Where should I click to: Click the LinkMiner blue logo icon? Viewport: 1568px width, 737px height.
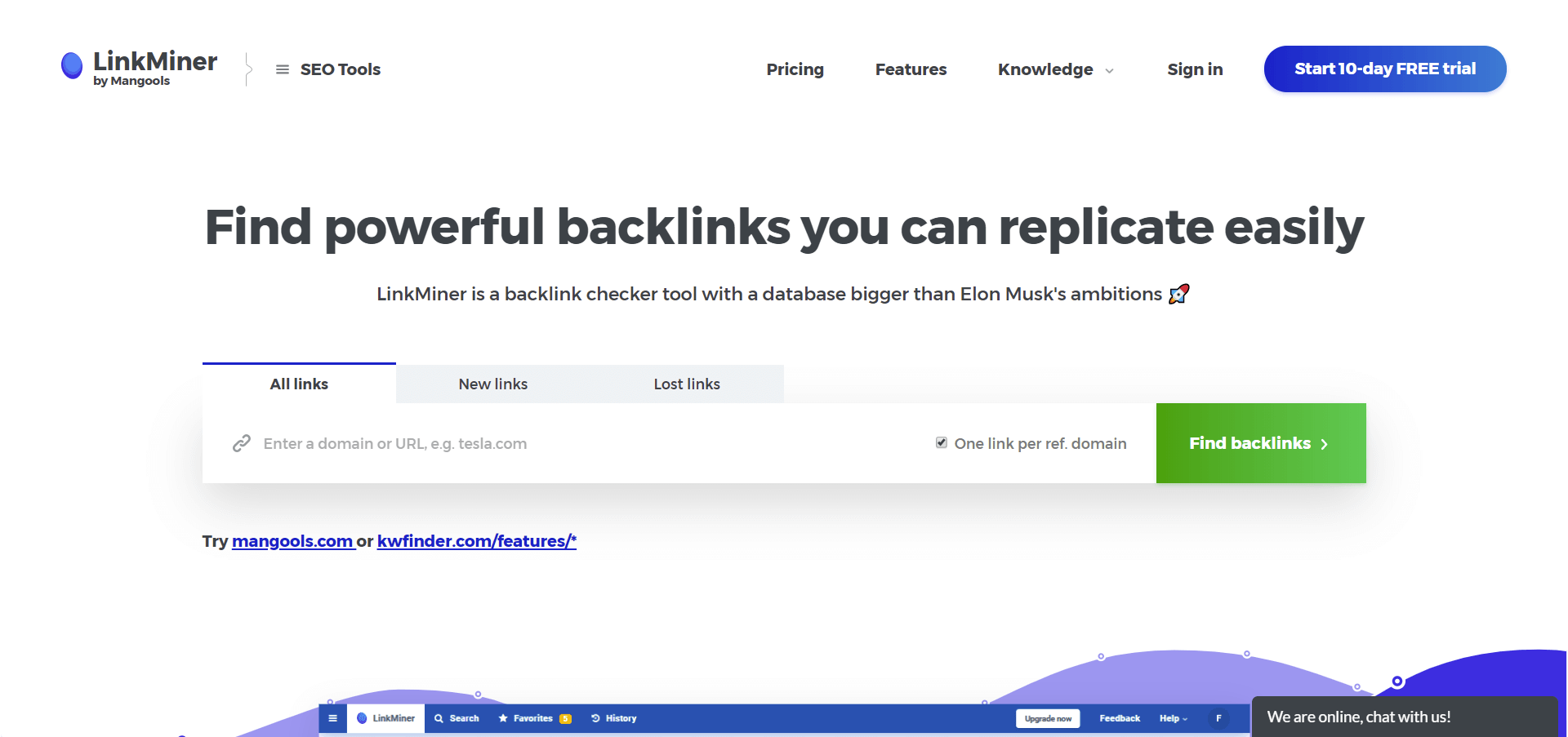[x=72, y=65]
